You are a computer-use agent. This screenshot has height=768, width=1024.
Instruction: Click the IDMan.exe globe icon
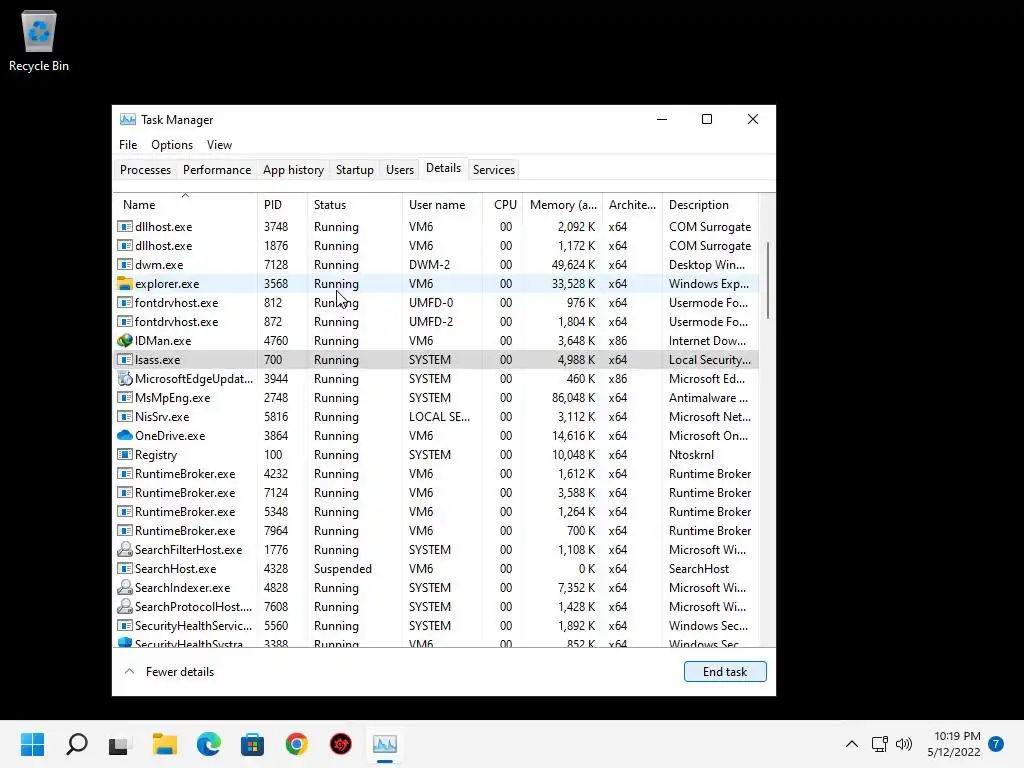pos(125,340)
